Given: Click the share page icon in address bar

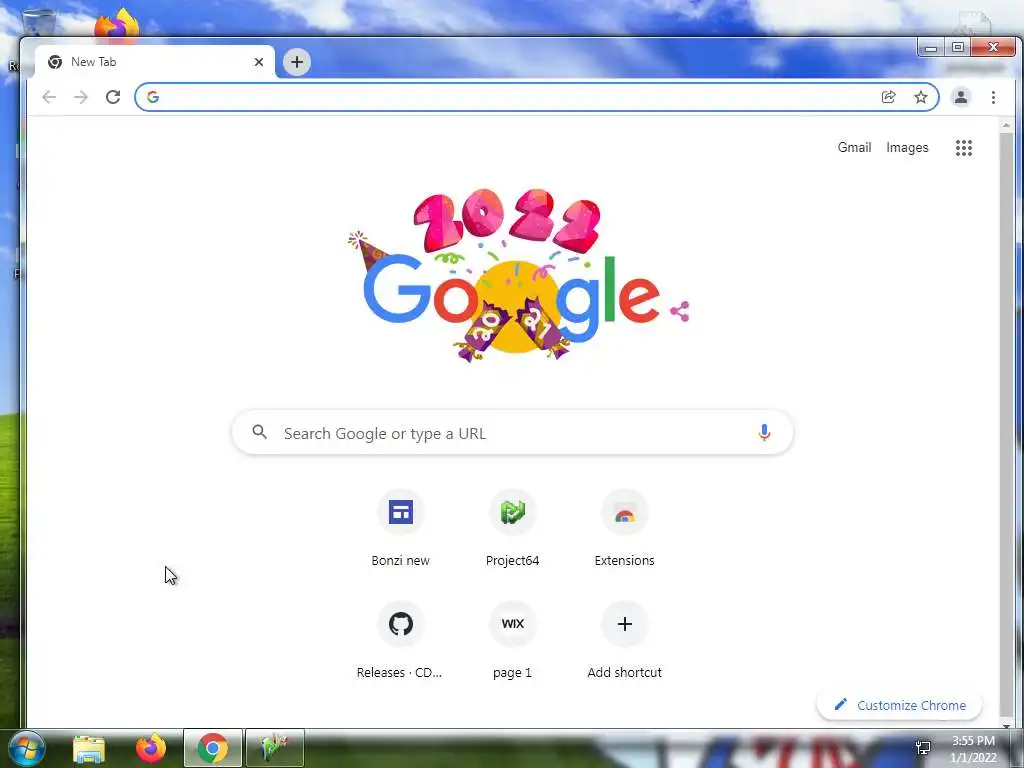Looking at the screenshot, I should click(888, 97).
